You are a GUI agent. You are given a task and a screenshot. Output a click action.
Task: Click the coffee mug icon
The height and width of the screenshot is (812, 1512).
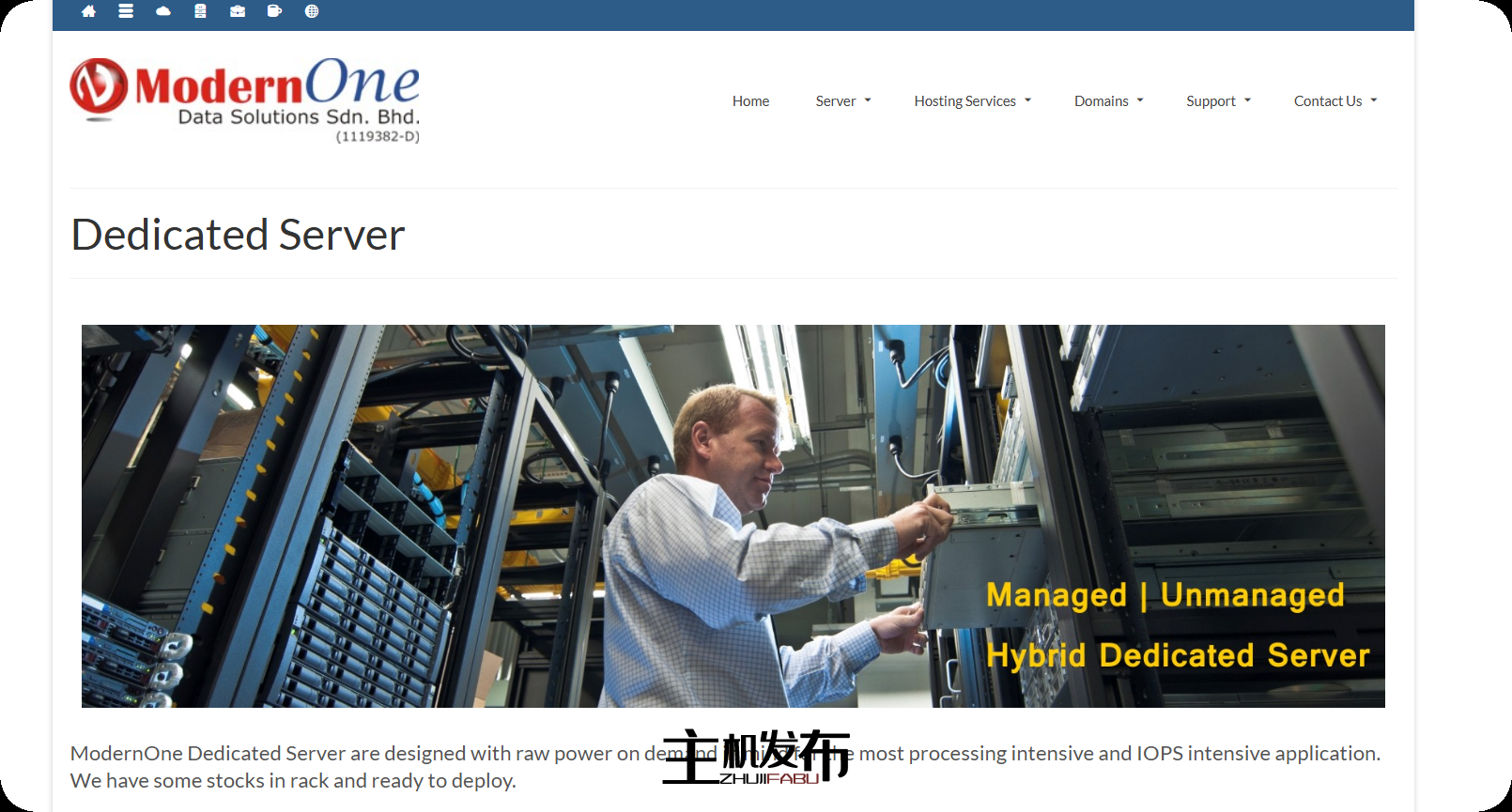pos(274,11)
